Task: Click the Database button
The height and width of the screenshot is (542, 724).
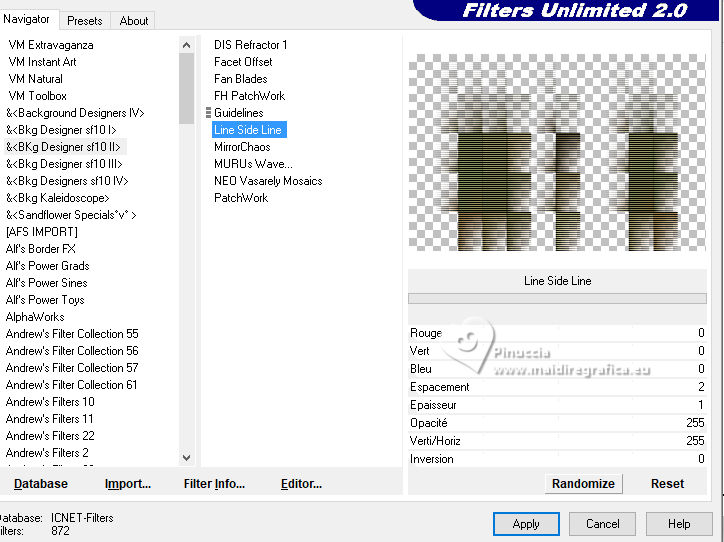Action: click(41, 484)
